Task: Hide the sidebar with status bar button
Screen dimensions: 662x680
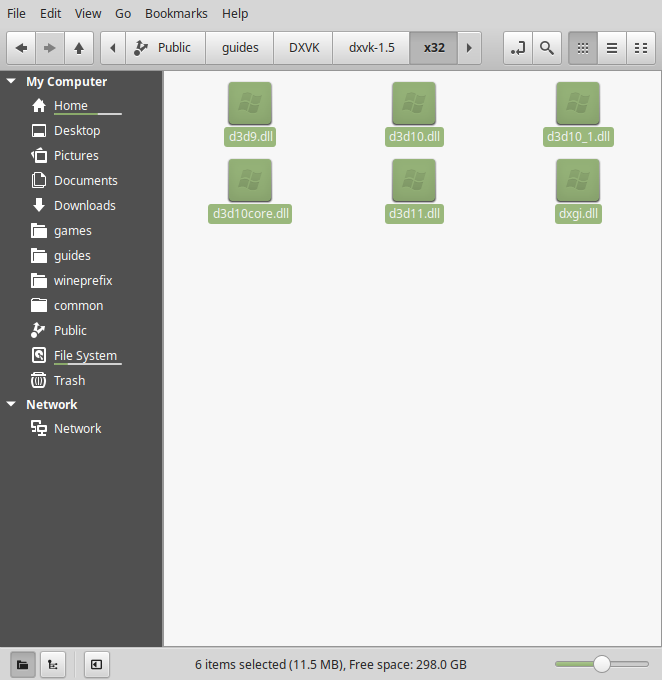Action: [96, 664]
